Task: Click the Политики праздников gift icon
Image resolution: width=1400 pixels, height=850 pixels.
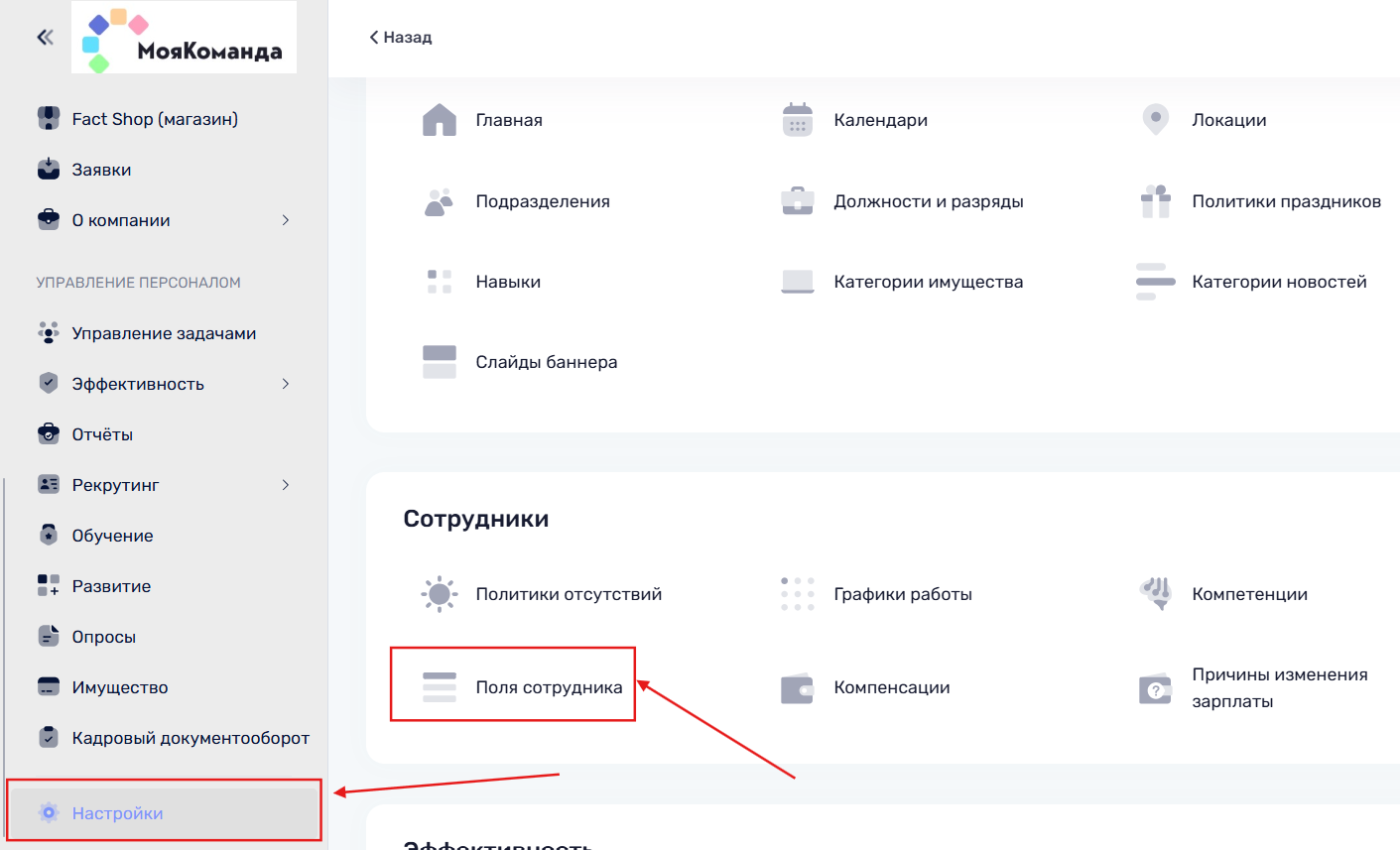Action: [1155, 201]
